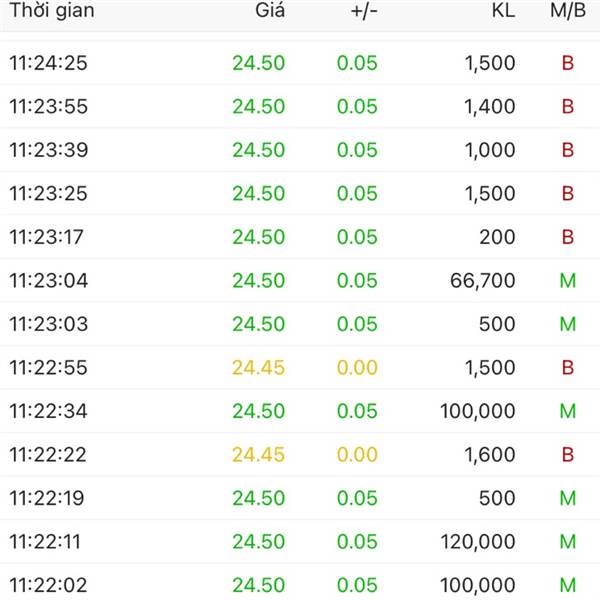
Task: Select the 1,600 volume sell trade
Action: pyautogui.click(x=490, y=455)
